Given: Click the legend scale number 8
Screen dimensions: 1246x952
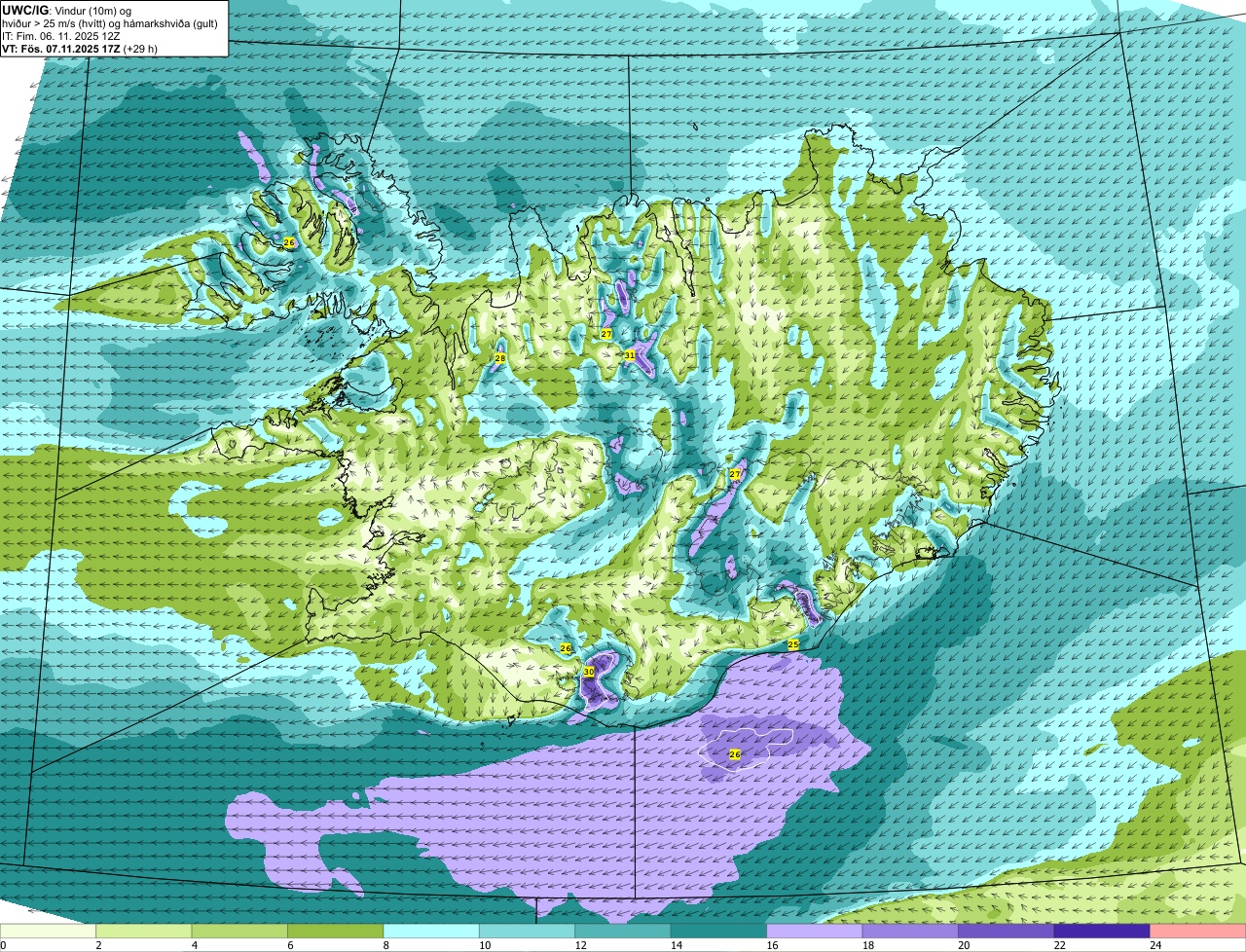Looking at the screenshot, I should [x=385, y=945].
